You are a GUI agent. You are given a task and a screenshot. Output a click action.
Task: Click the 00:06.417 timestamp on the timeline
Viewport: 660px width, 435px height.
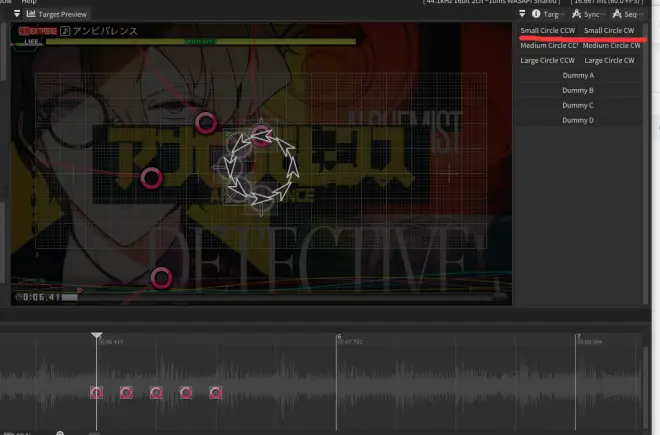[x=111, y=342]
